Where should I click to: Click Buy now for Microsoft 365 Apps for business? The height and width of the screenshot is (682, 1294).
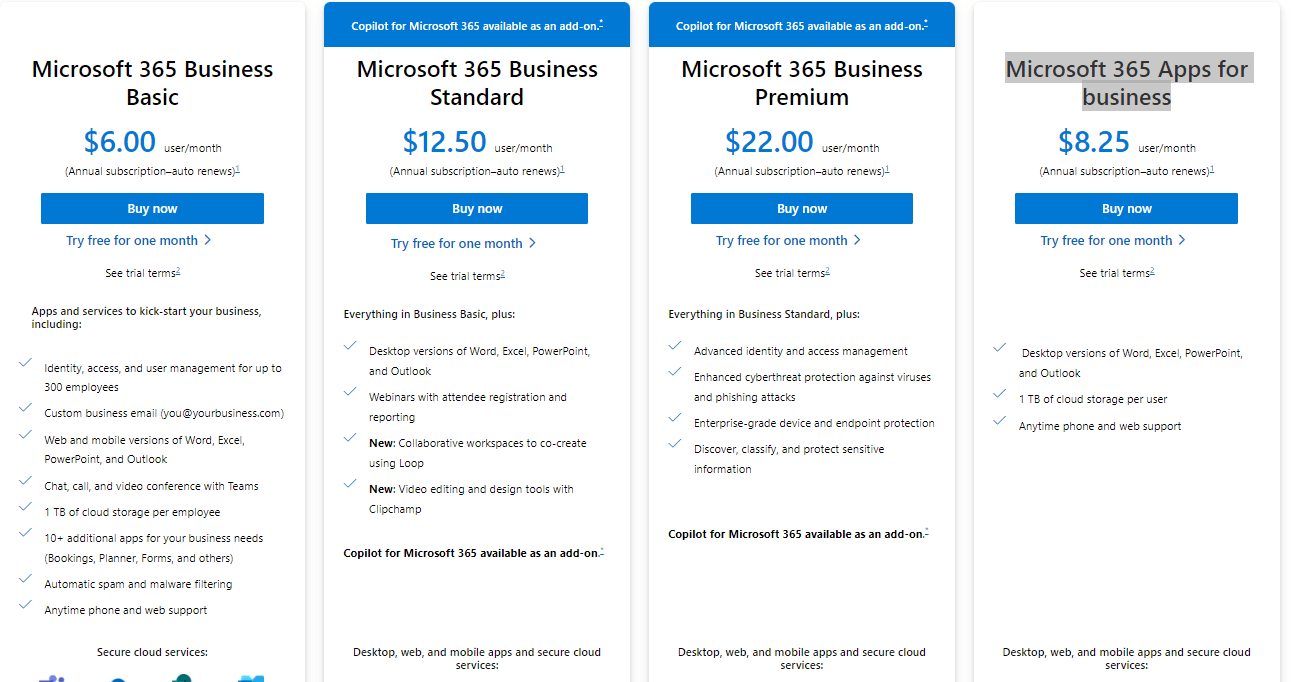[1126, 208]
